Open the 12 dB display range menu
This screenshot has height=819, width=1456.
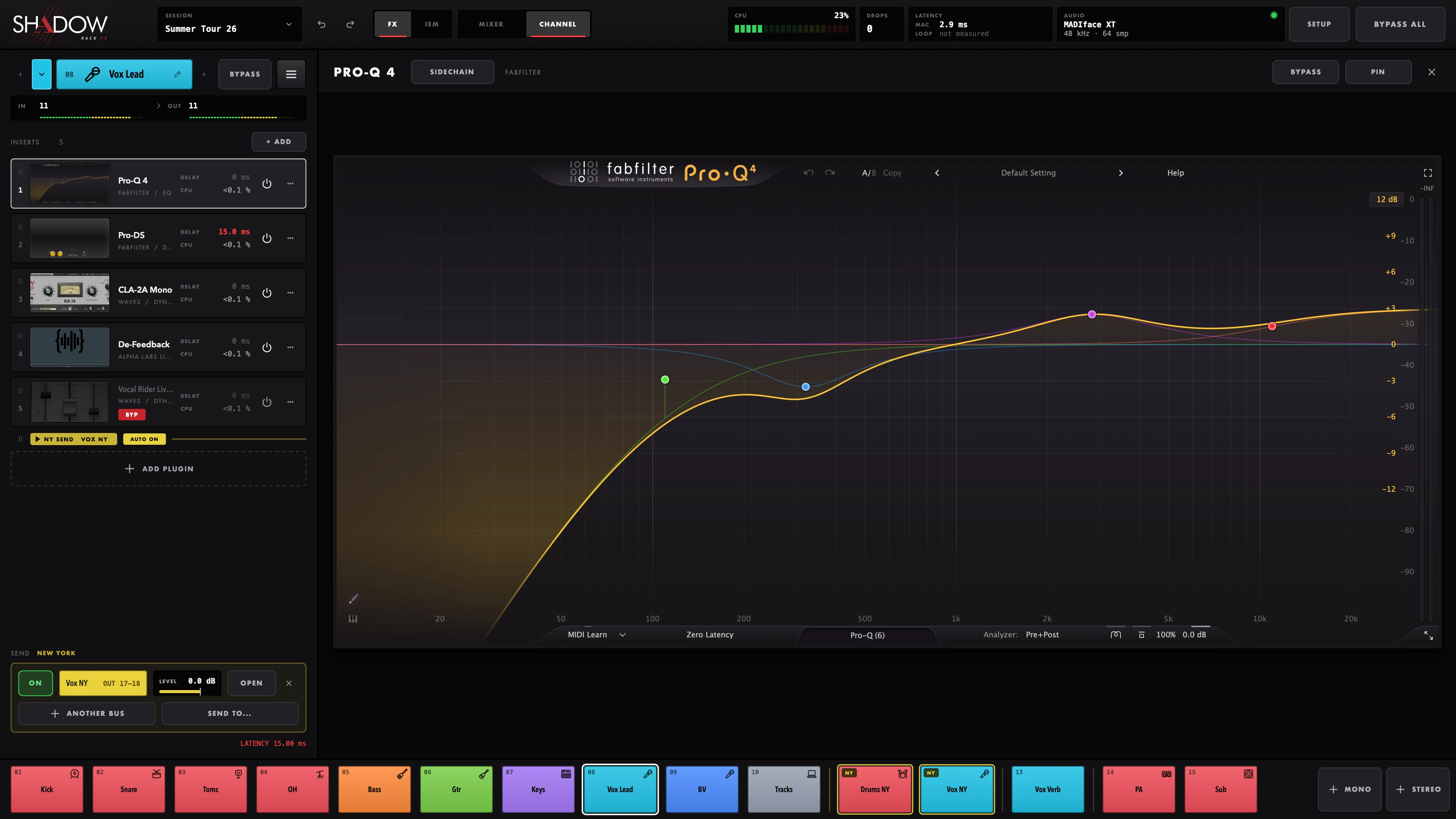pos(1387,199)
